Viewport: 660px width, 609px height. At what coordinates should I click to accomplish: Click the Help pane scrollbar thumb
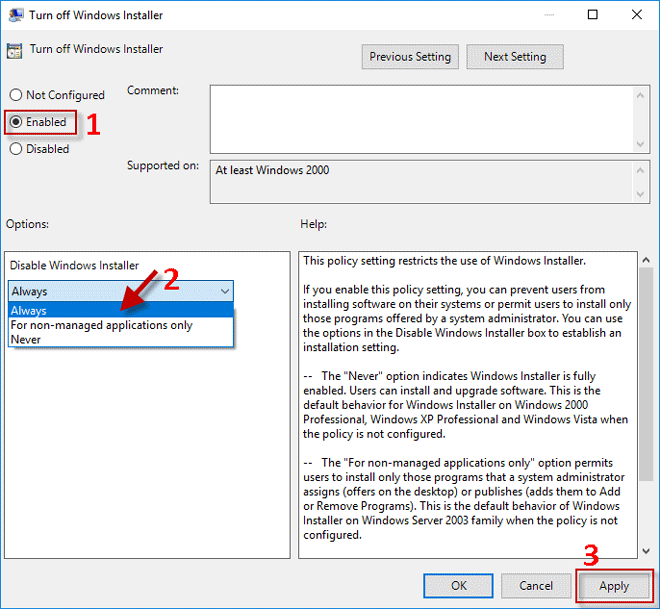point(646,375)
